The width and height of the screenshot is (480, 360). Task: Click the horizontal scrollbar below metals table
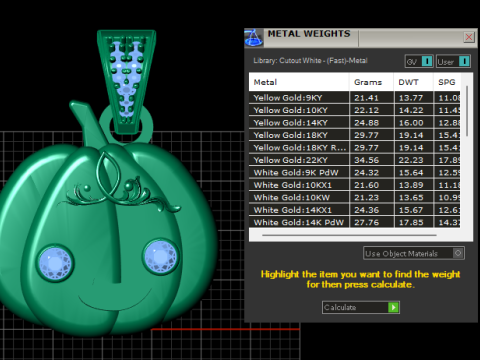[349, 235]
